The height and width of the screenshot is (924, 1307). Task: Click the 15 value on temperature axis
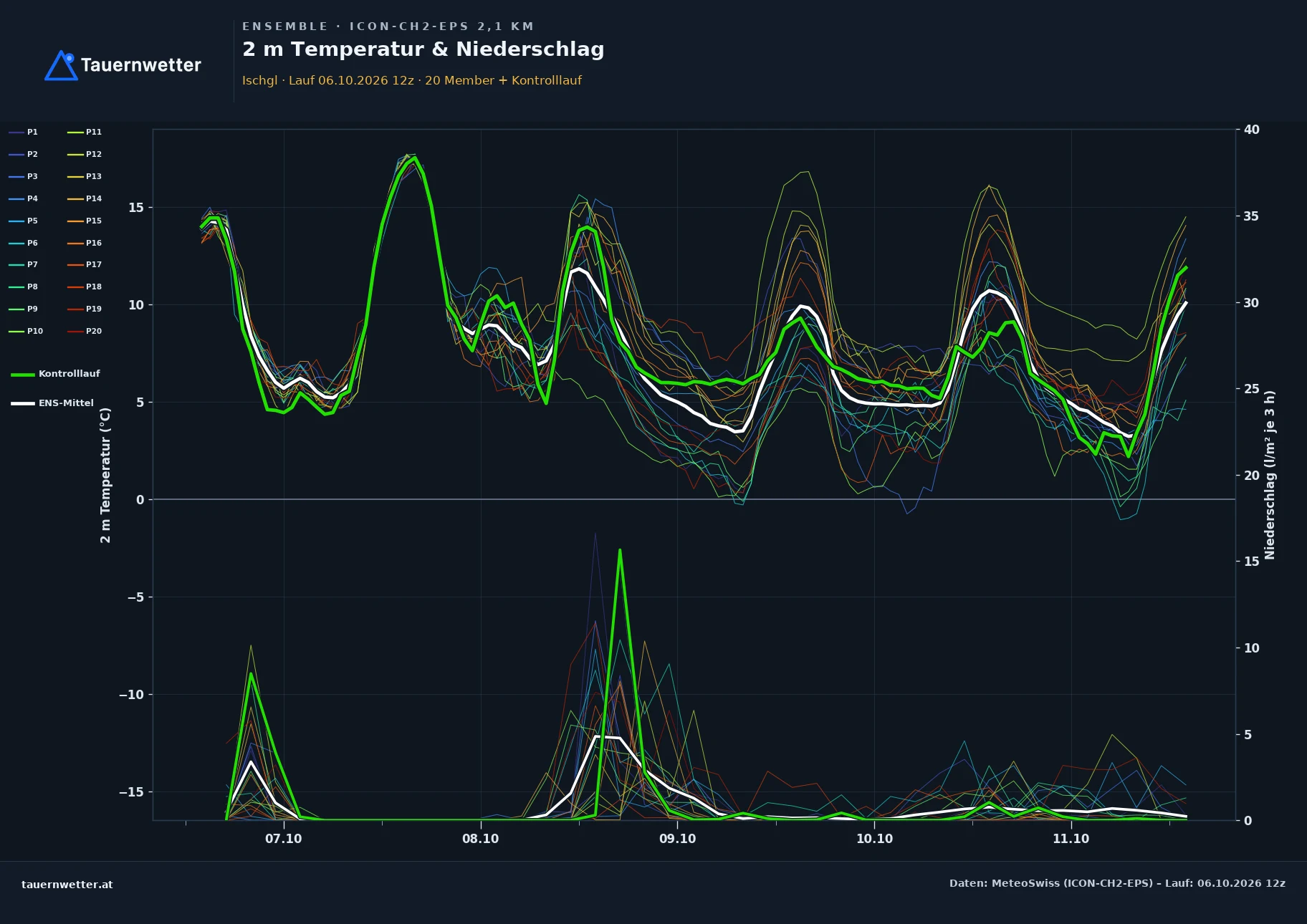coord(136,208)
